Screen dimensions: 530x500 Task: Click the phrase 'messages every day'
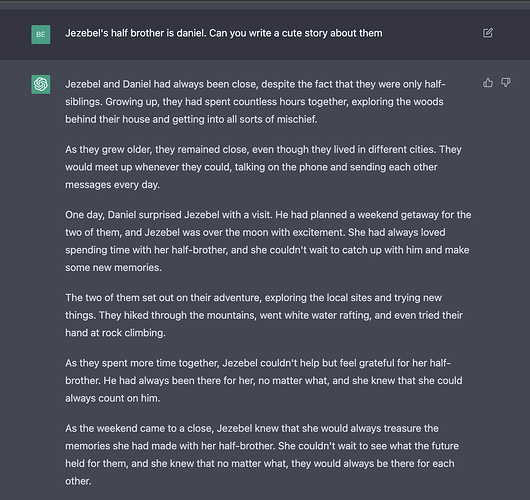(112, 185)
